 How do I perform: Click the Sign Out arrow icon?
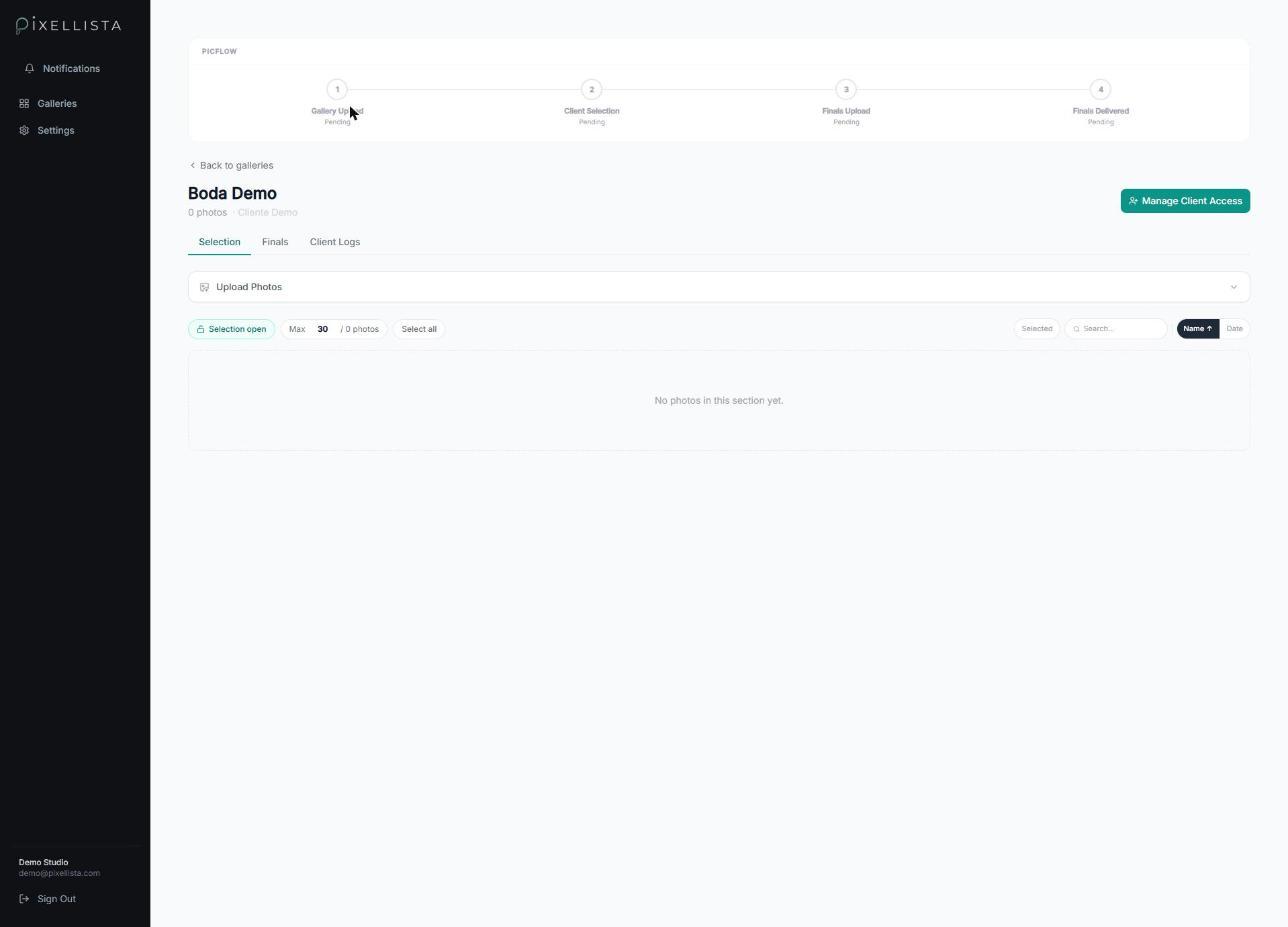(x=24, y=899)
